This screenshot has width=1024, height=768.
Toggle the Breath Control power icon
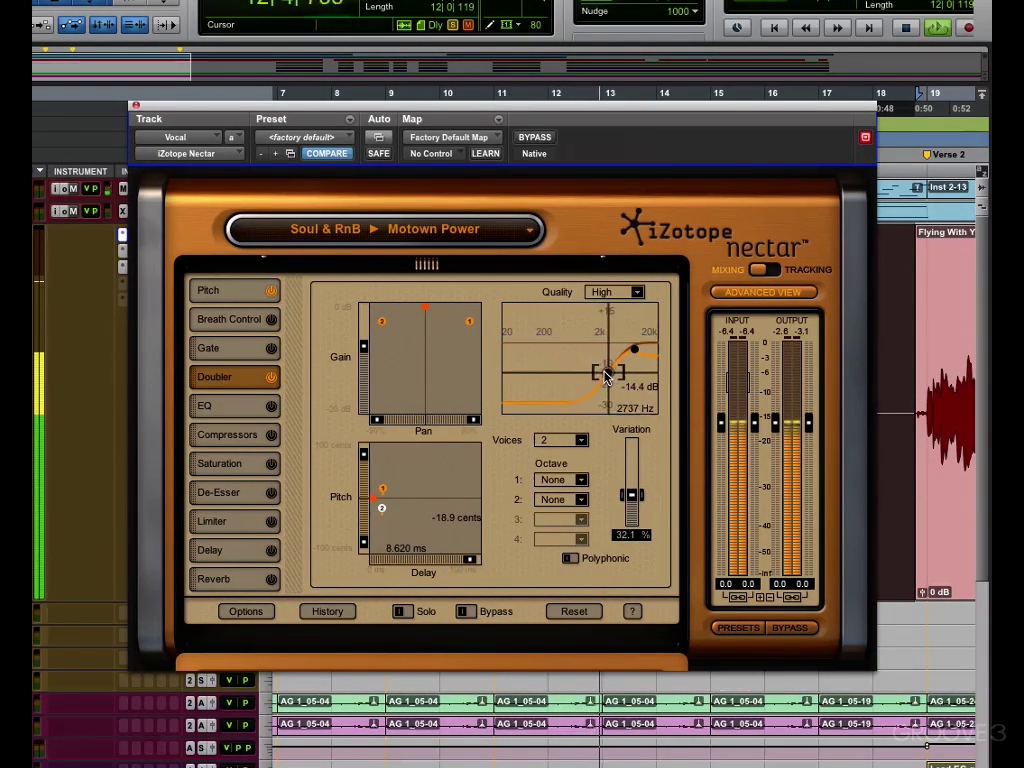271,319
